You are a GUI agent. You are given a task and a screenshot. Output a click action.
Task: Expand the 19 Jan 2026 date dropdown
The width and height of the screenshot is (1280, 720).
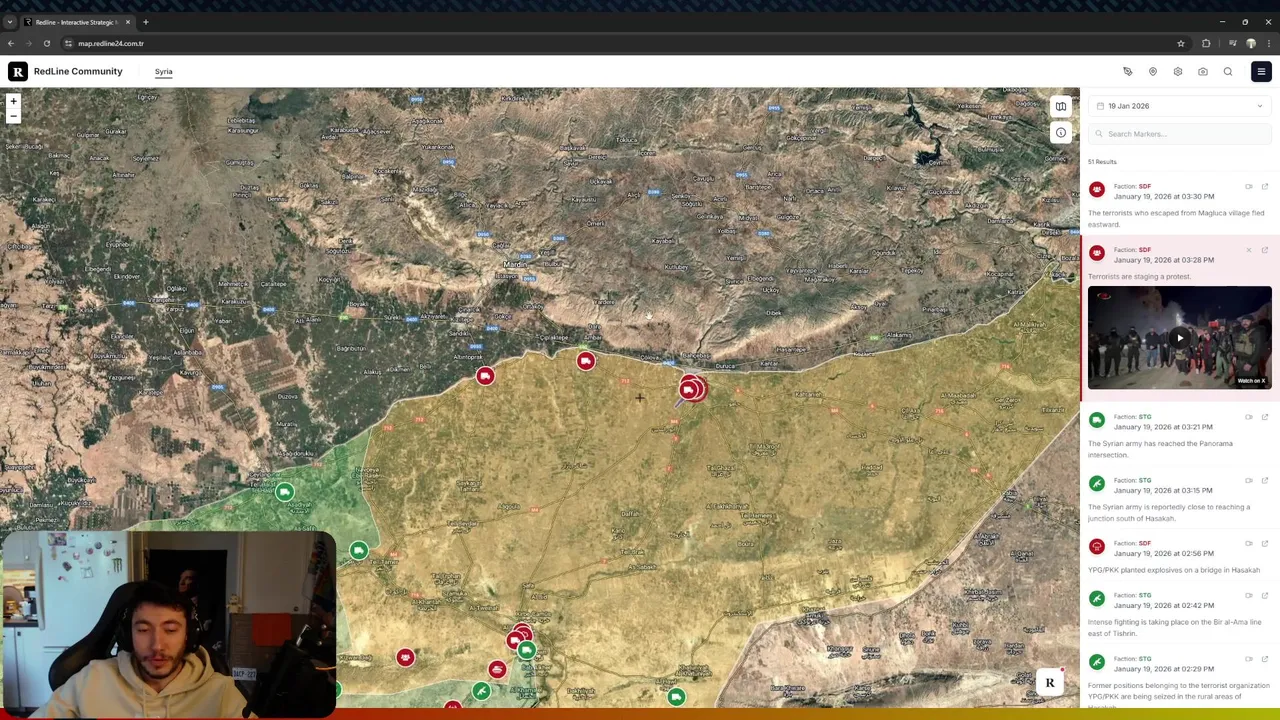pos(1180,106)
